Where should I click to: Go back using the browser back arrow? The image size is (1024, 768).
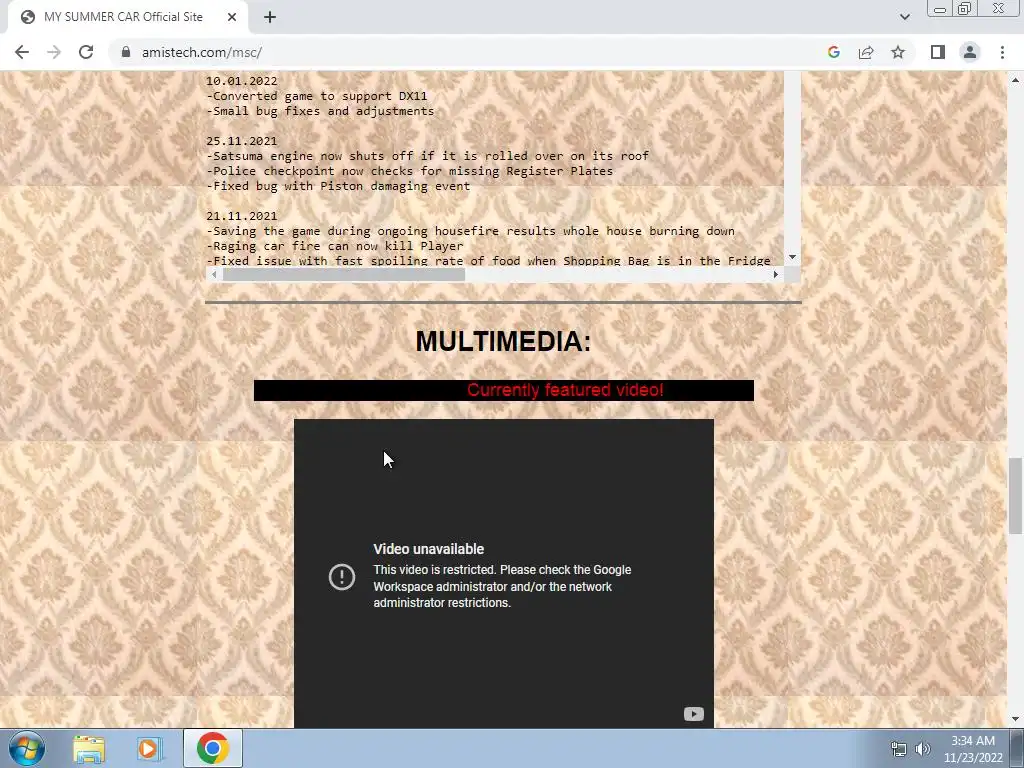[22, 52]
